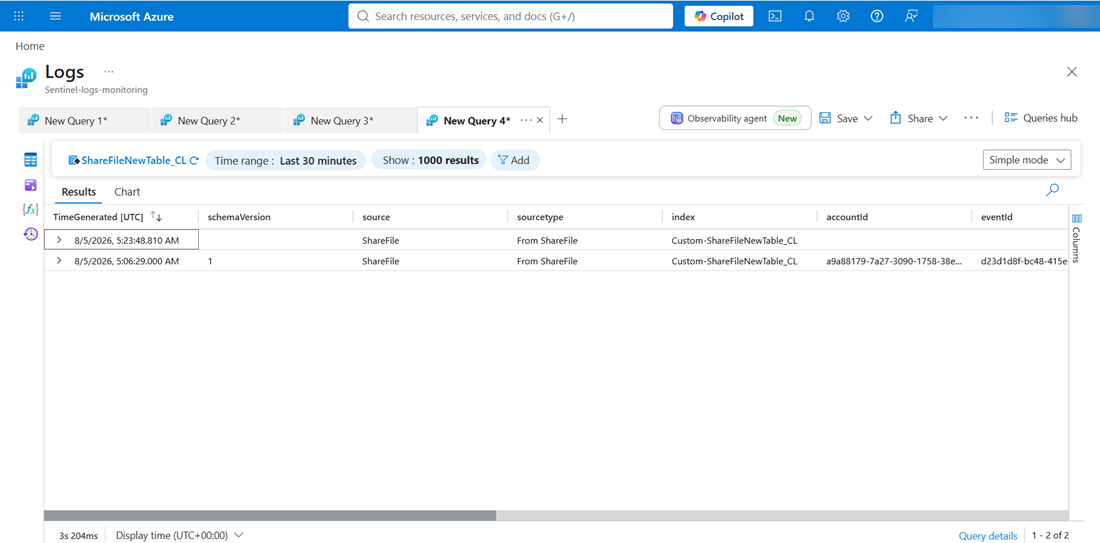Open the Observability agent

coord(735,118)
